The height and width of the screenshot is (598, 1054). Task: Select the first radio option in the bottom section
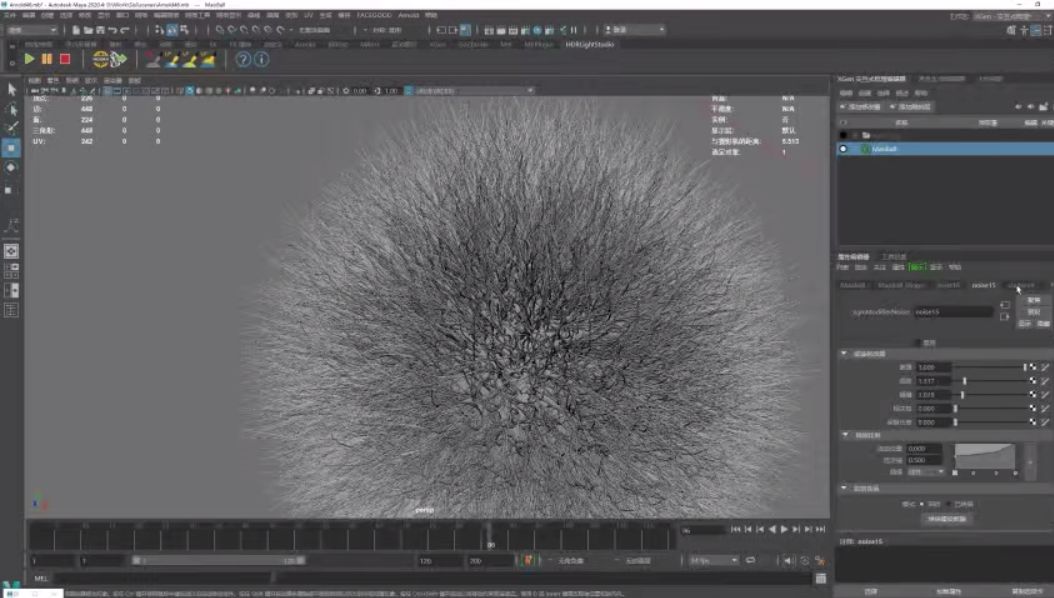(921, 504)
